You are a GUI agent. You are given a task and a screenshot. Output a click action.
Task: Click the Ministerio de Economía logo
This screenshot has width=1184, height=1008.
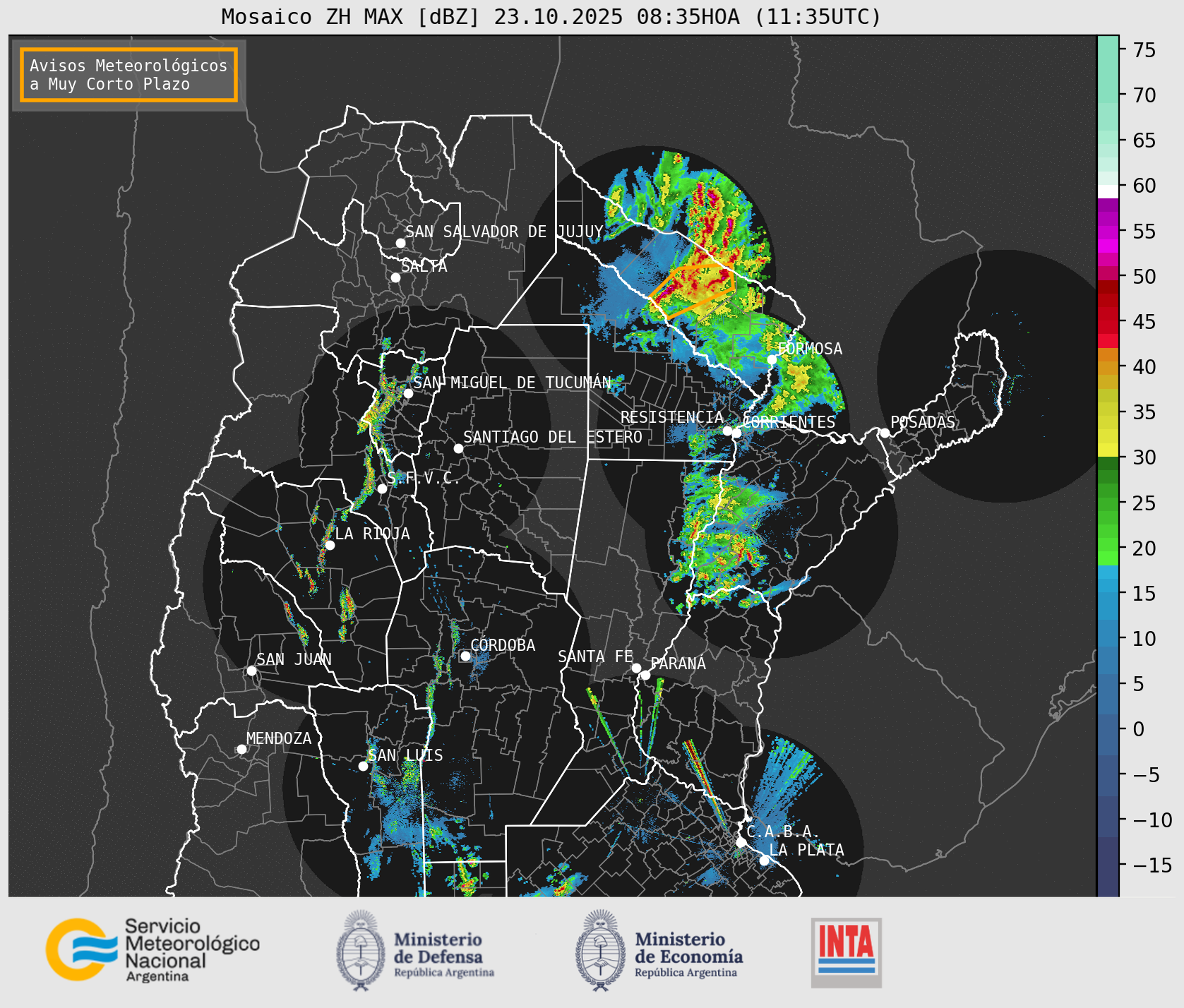659,950
